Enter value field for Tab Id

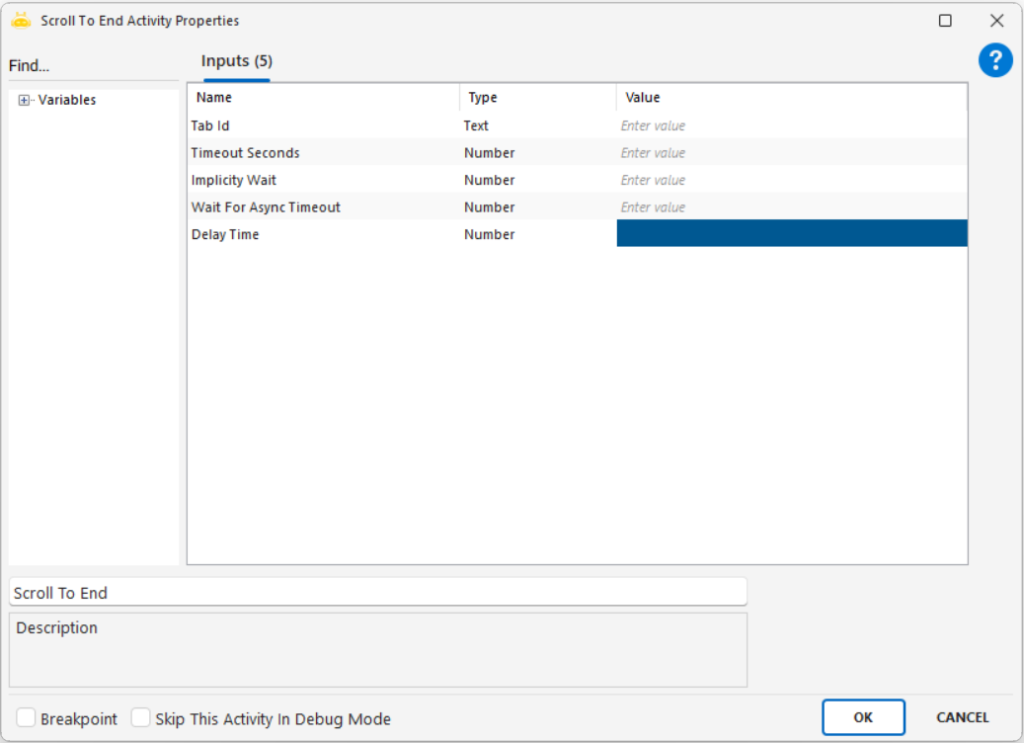click(x=790, y=126)
